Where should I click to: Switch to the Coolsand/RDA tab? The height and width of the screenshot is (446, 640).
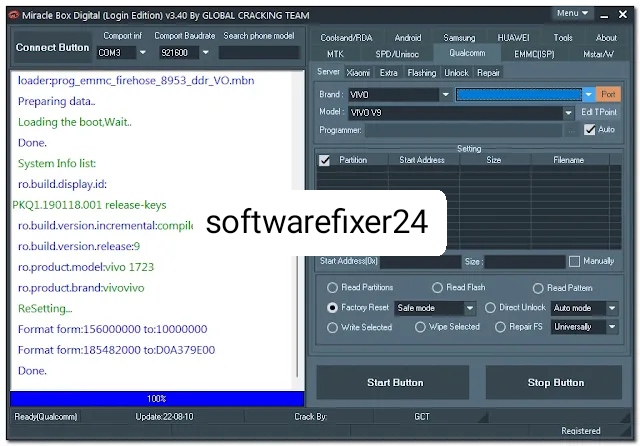[346, 38]
